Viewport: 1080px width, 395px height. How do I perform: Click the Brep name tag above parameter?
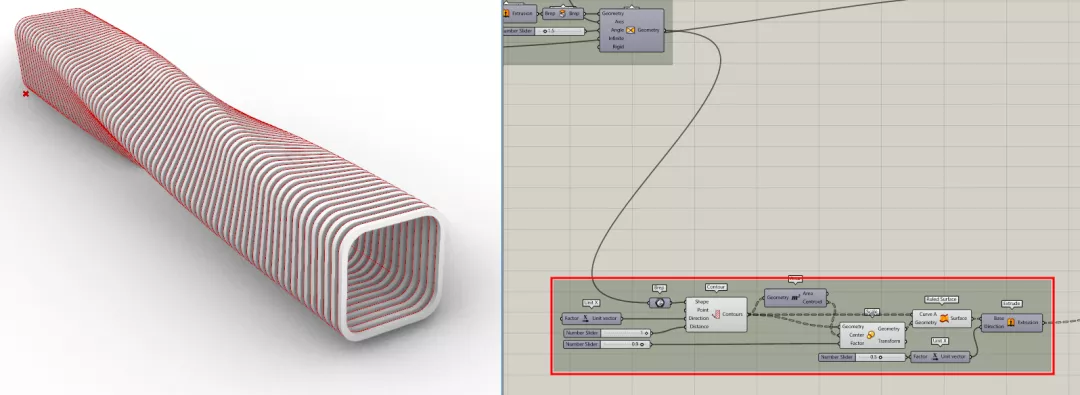point(660,287)
